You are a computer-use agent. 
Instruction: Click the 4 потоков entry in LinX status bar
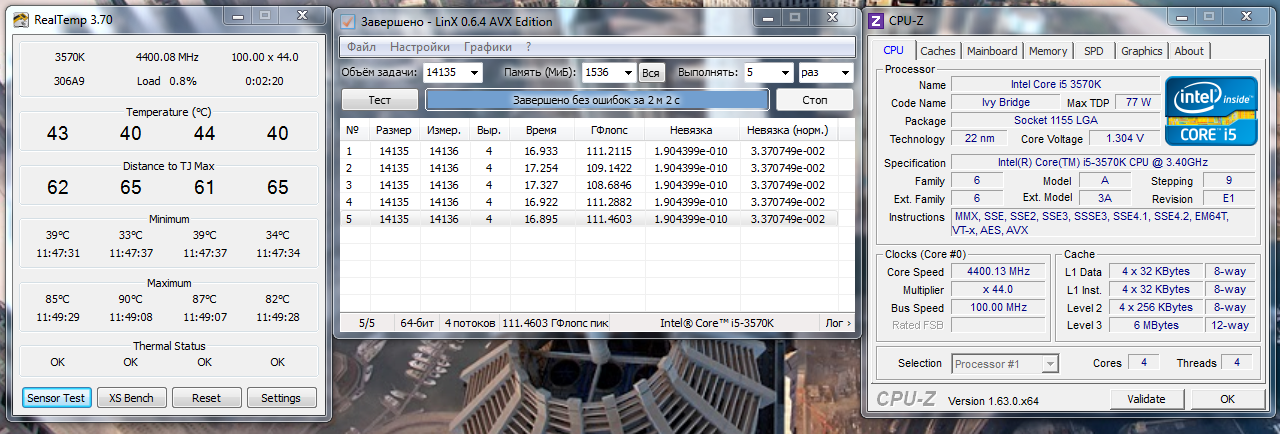(468, 323)
